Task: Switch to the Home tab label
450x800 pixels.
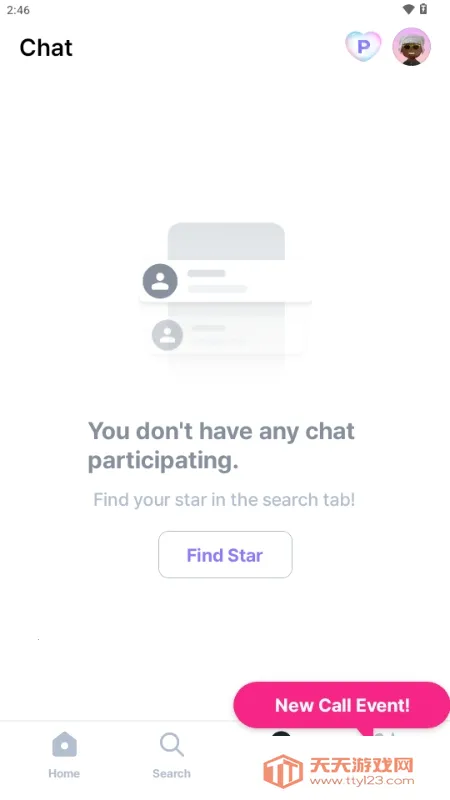Action: pos(64,773)
